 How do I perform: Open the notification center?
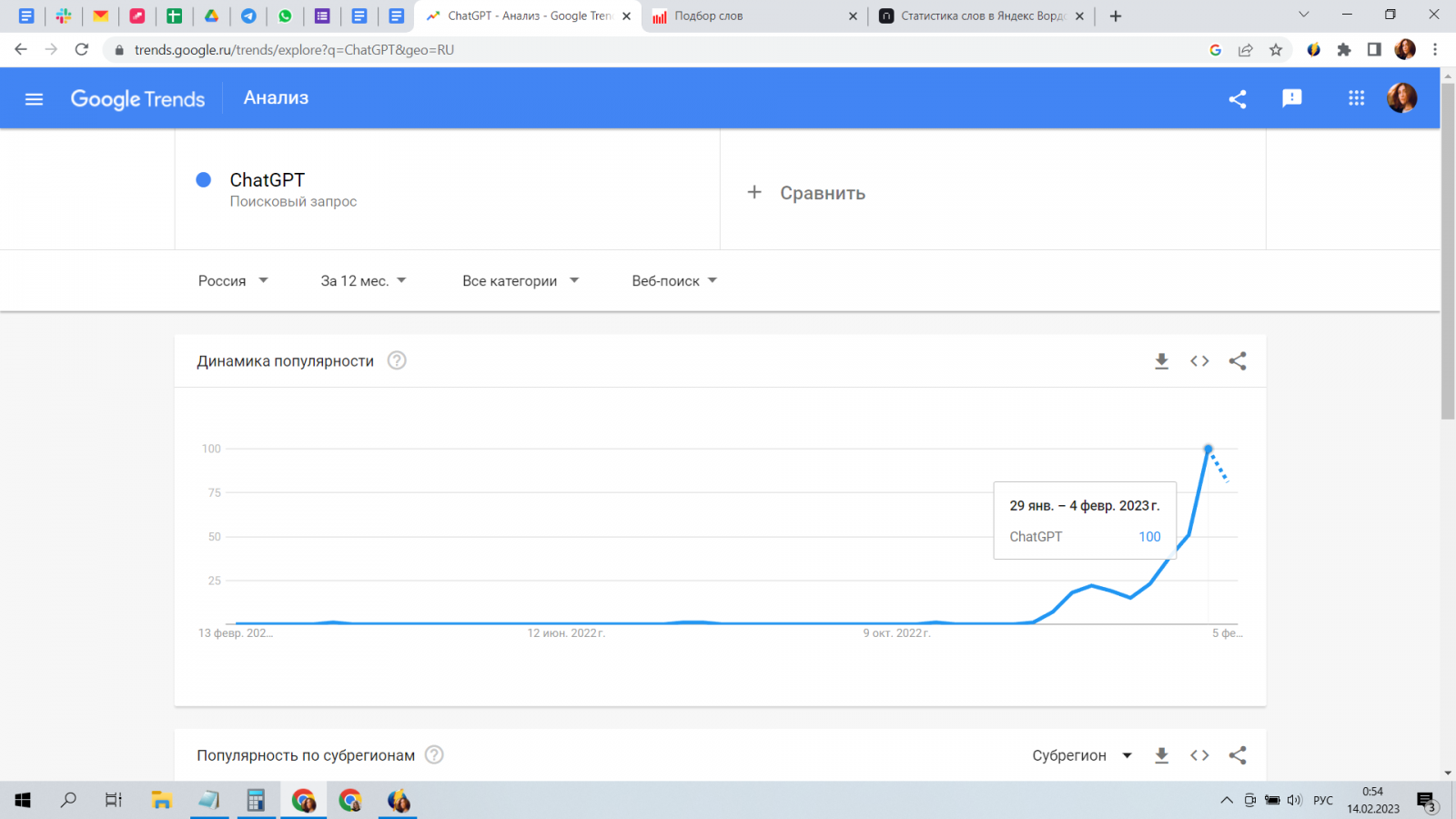[x=1426, y=801]
